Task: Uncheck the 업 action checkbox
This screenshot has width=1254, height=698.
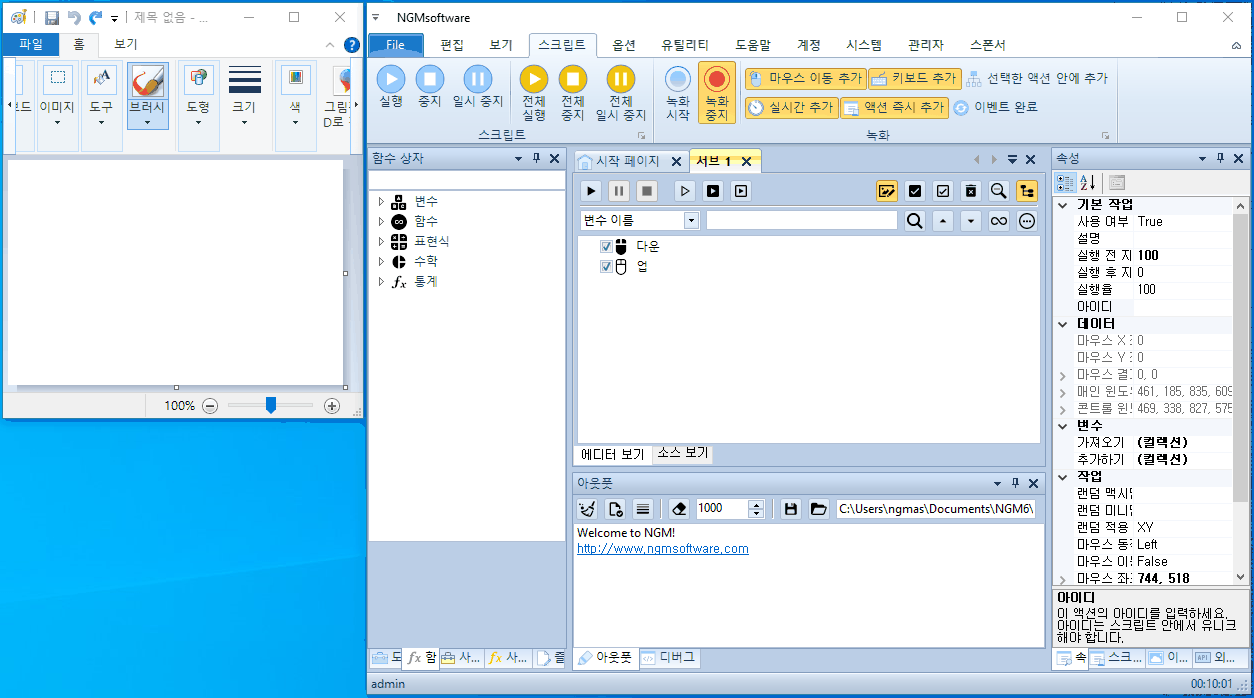Action: tap(606, 266)
